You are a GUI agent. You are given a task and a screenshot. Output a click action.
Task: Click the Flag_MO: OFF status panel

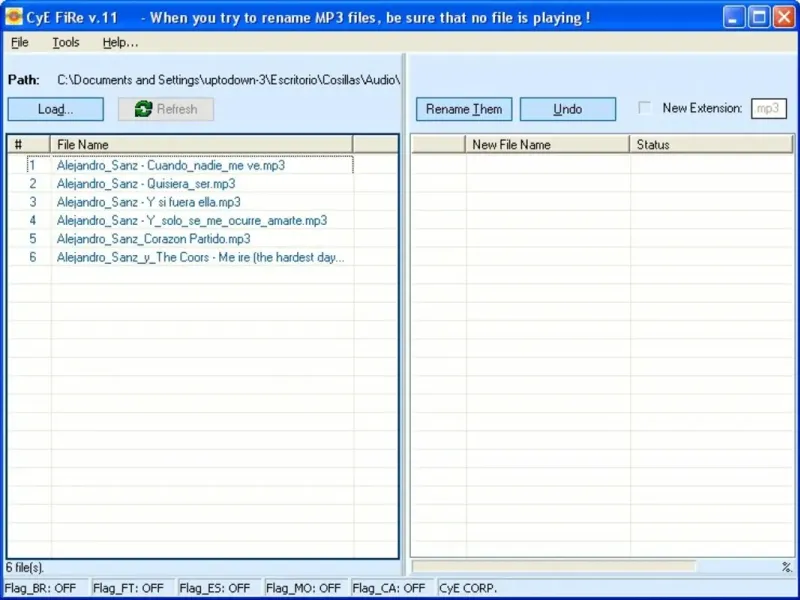305,588
